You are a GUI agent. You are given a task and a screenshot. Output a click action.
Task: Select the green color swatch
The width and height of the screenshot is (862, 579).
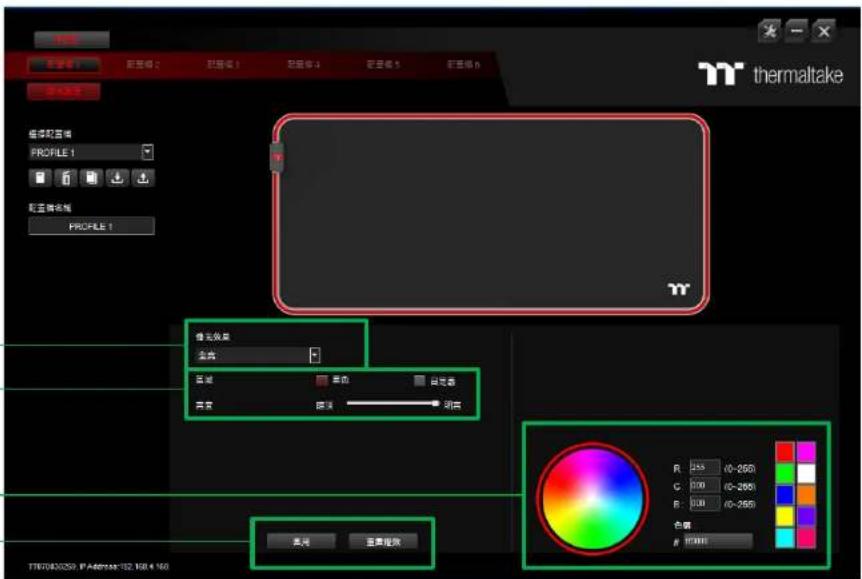784,473
